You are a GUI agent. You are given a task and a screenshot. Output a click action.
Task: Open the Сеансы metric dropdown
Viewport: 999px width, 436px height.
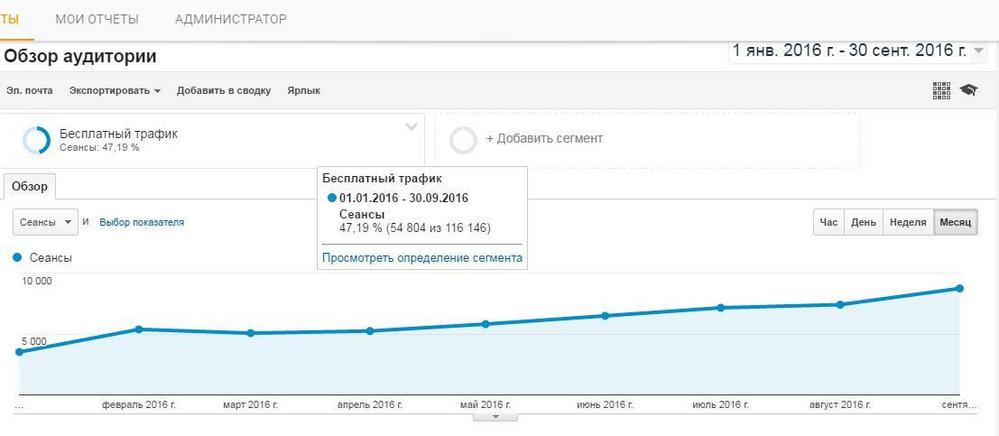point(45,222)
